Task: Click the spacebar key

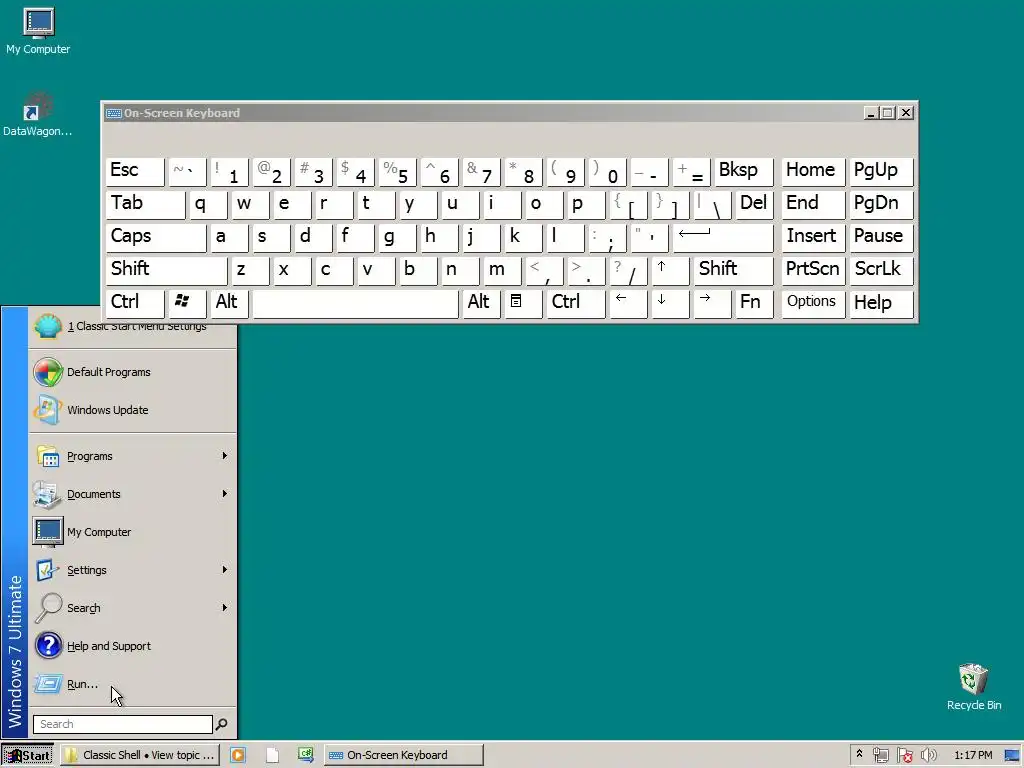Action: point(355,303)
